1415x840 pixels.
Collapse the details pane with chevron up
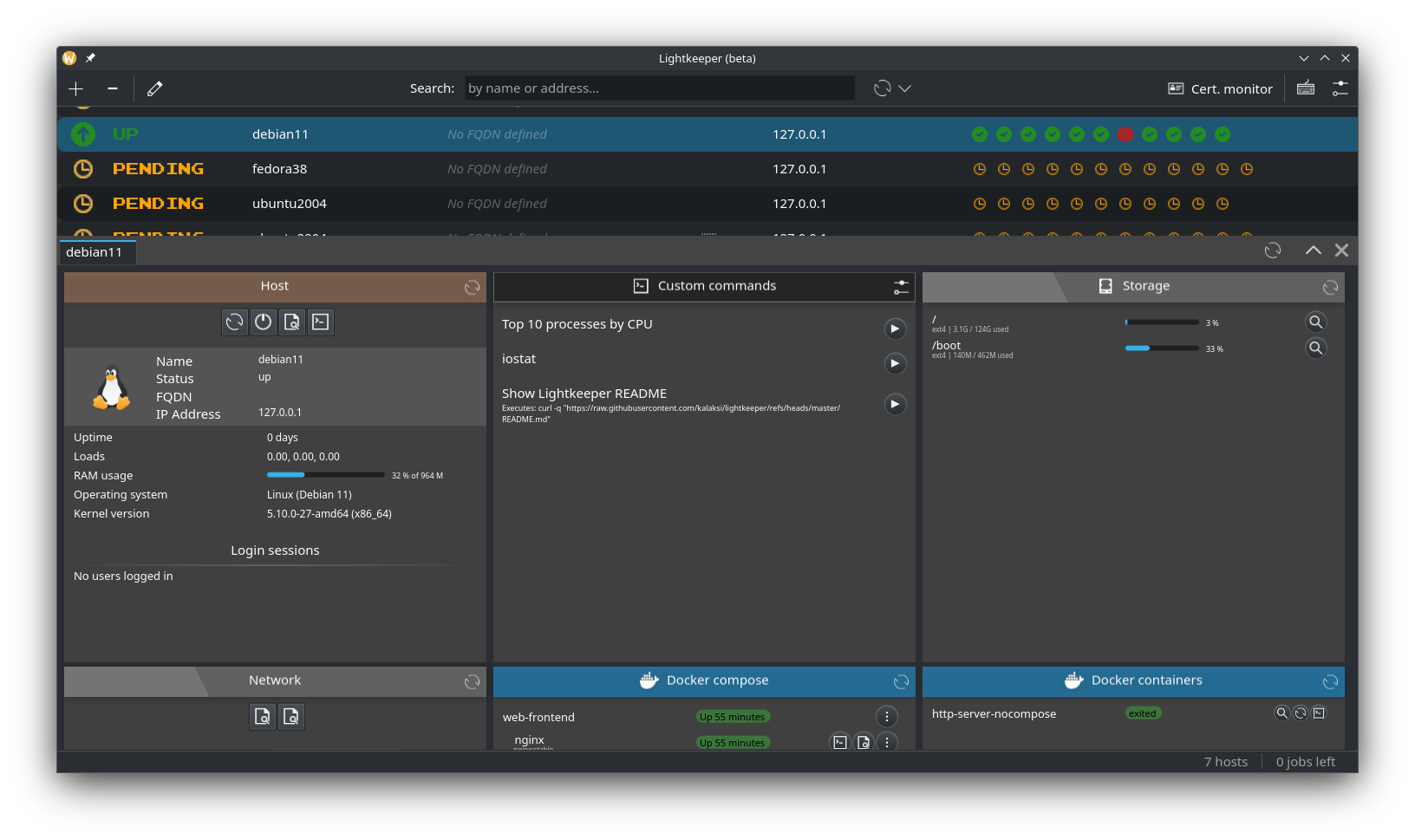tap(1314, 251)
